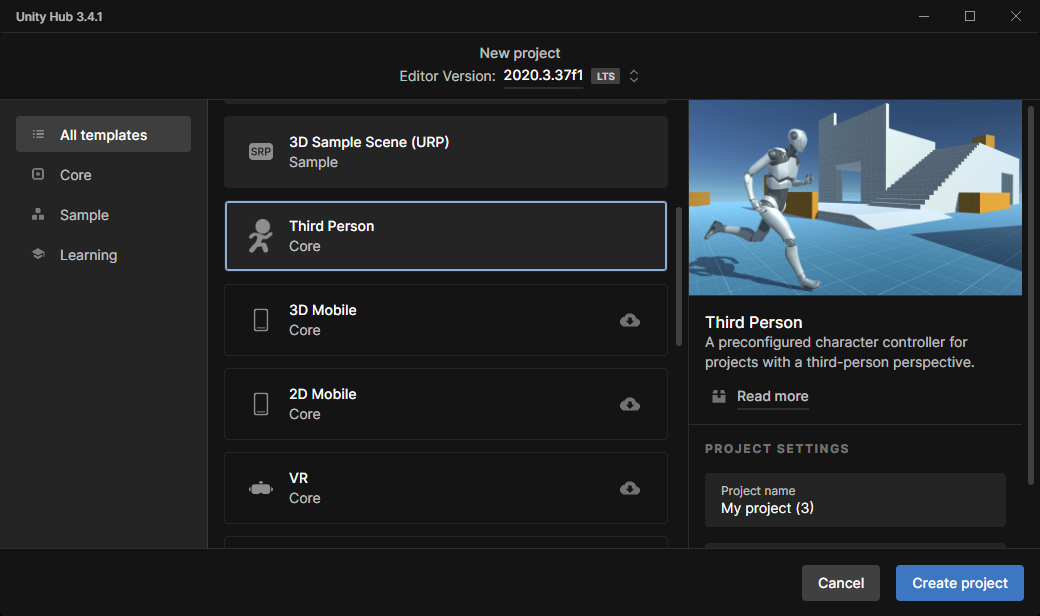The width and height of the screenshot is (1040, 616).
Task: Click the Editor Version label
Action: click(447, 76)
